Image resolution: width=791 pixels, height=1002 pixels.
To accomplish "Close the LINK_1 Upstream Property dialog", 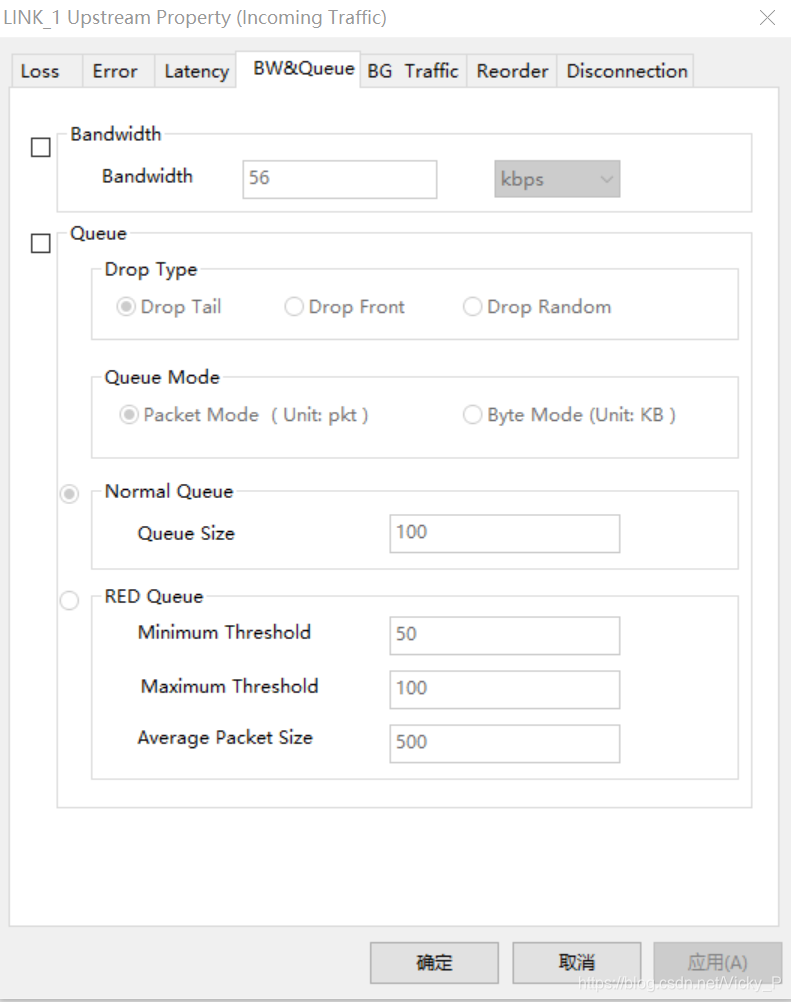I will [x=767, y=17].
